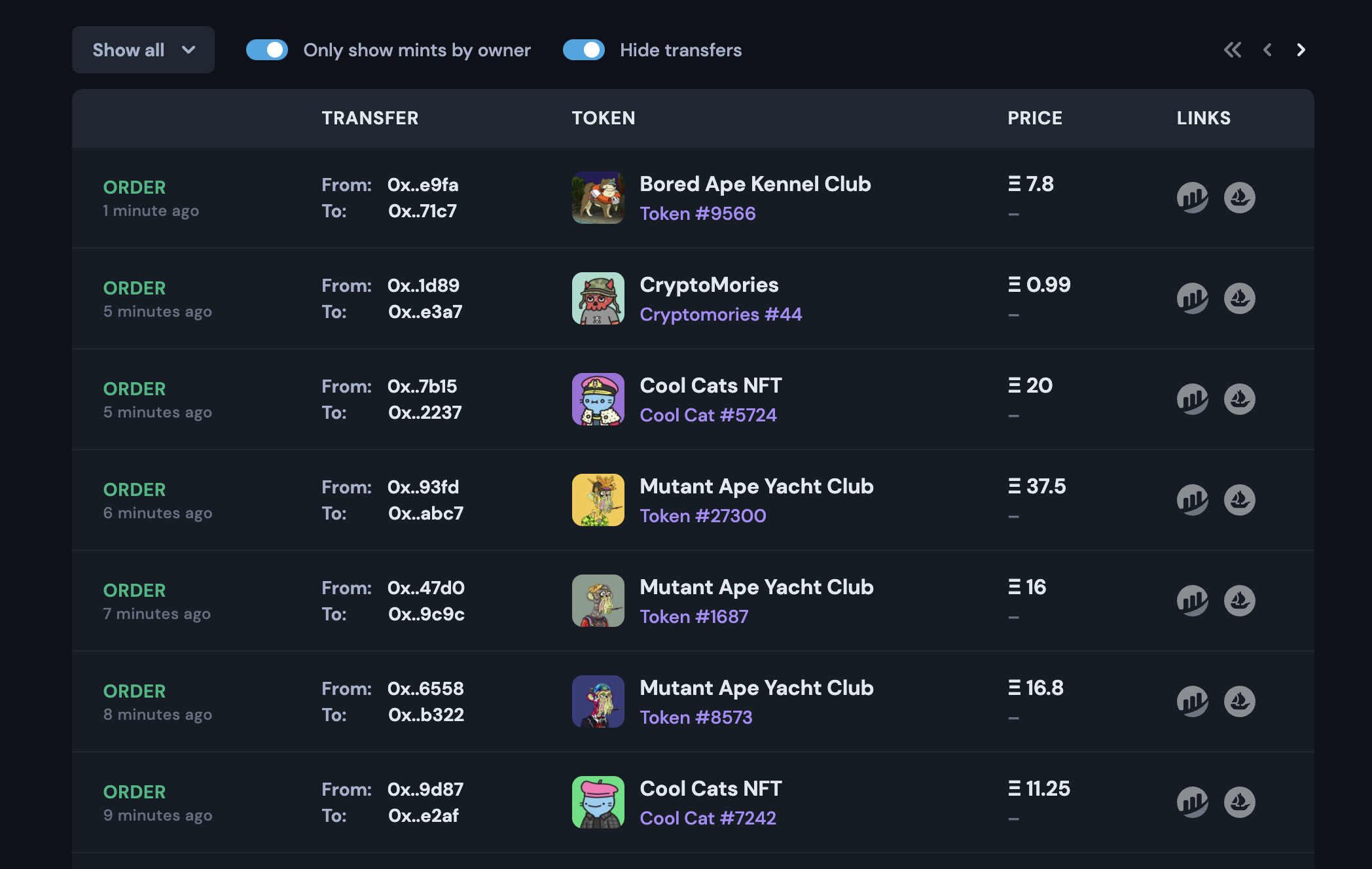Open OpenSea link for Mutant Ape Token #1687
The image size is (1372, 869).
1240,601
